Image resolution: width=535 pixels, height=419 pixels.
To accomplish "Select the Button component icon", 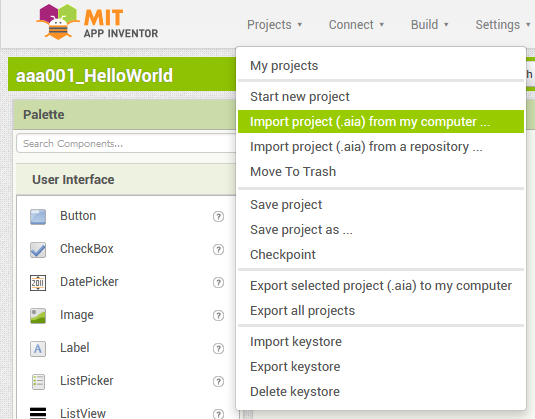I will 38,217.
